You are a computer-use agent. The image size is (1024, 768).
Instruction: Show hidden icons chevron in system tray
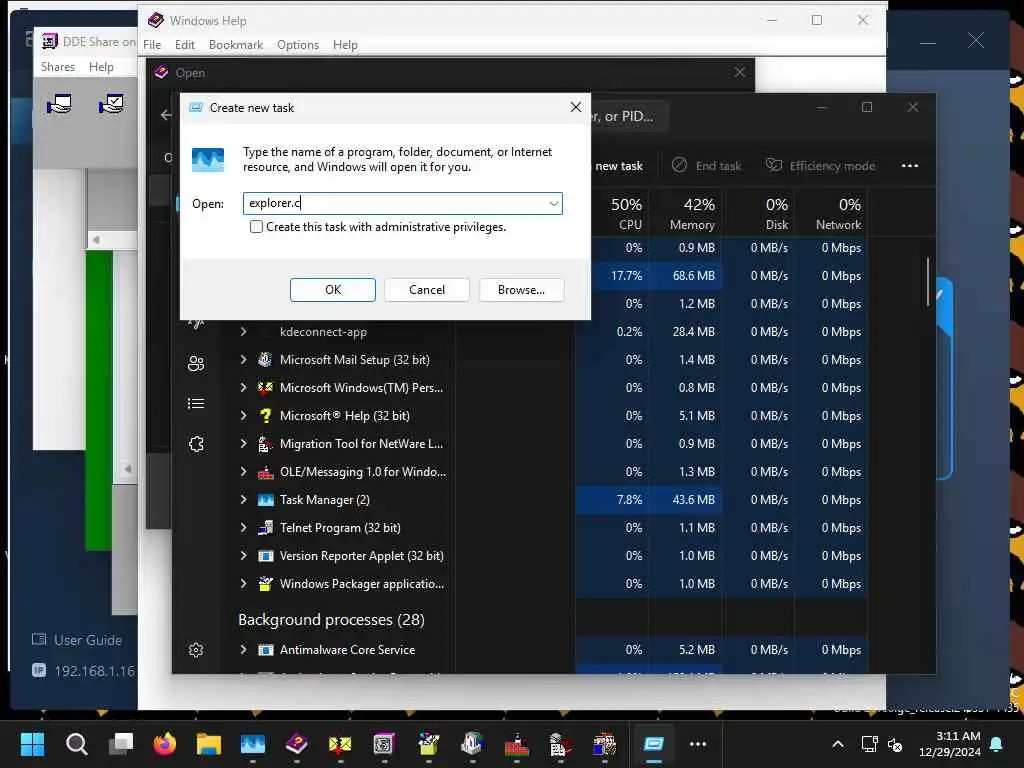(838, 744)
